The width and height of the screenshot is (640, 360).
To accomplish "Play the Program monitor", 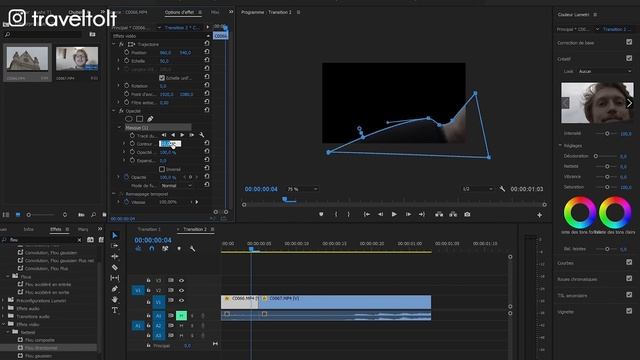I will pos(394,214).
